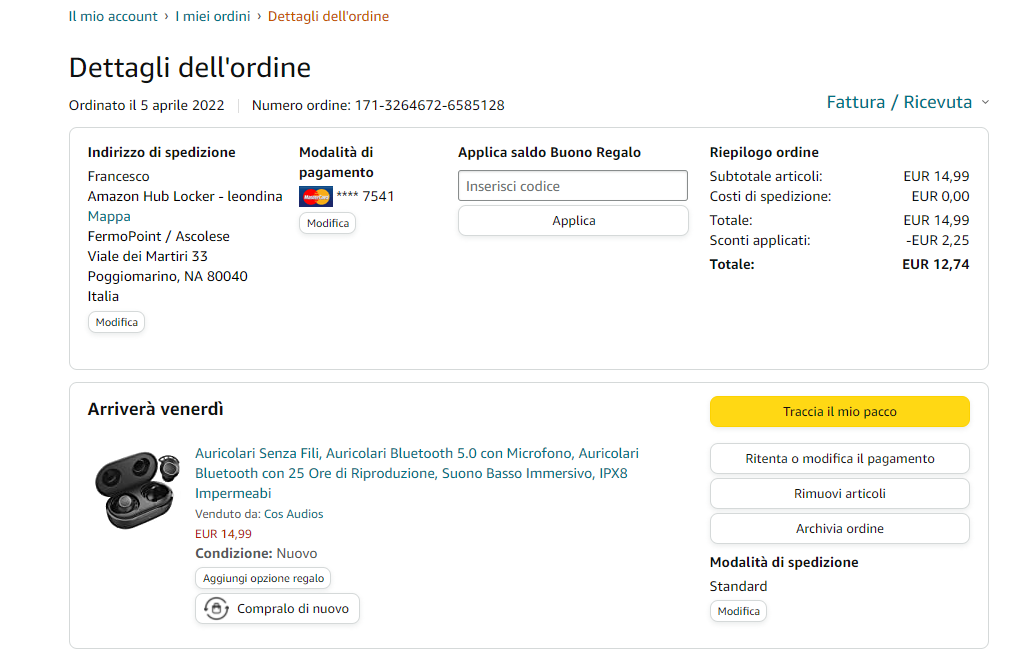The width and height of the screenshot is (1028, 670).
Task: Open seller Cos Audios link
Action: click(293, 514)
